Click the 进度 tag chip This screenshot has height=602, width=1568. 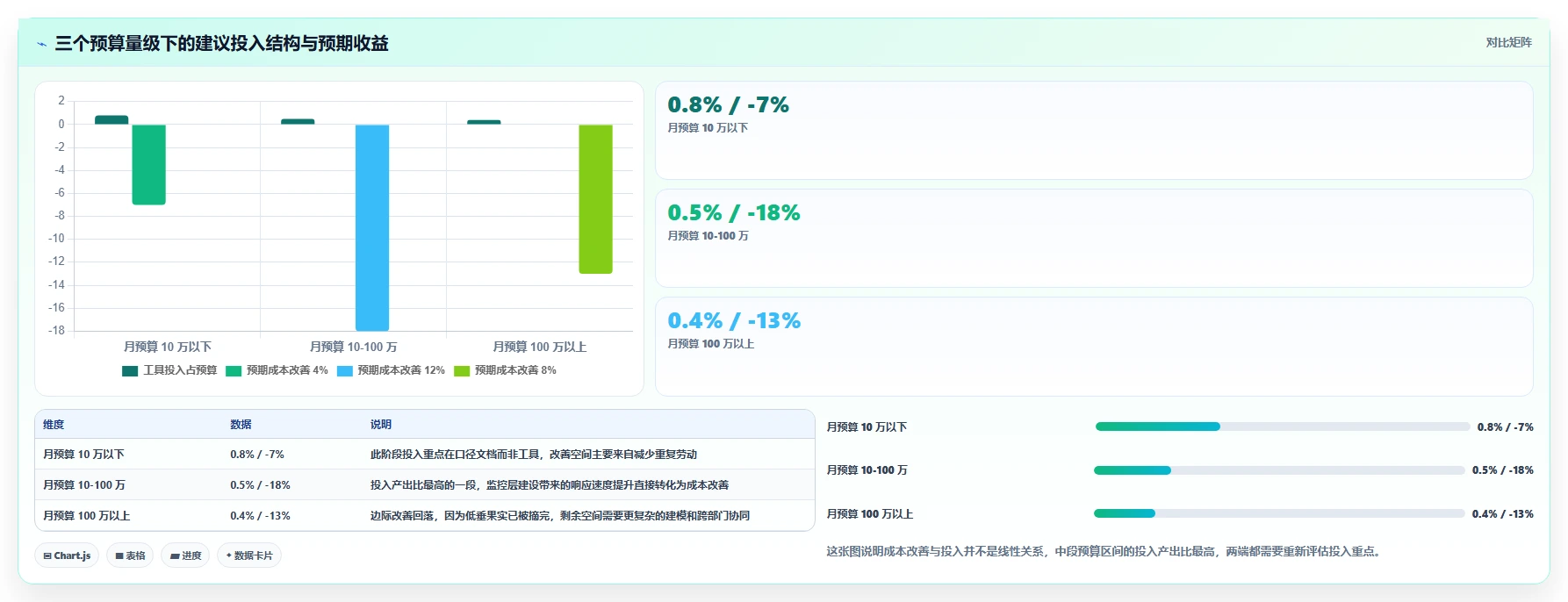[x=185, y=555]
